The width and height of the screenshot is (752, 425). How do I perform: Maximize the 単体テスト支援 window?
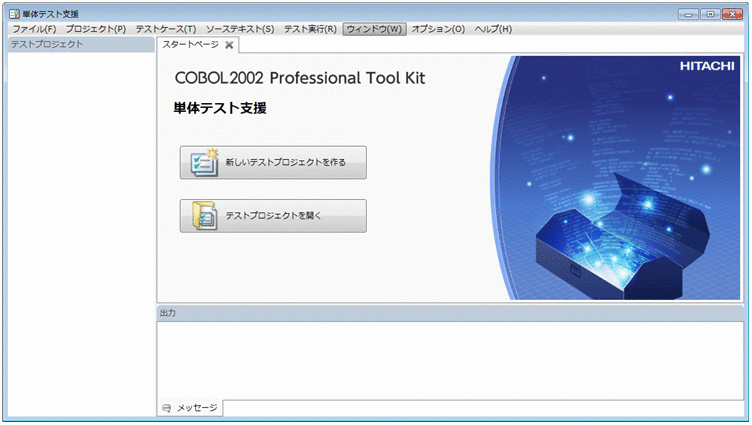click(710, 14)
